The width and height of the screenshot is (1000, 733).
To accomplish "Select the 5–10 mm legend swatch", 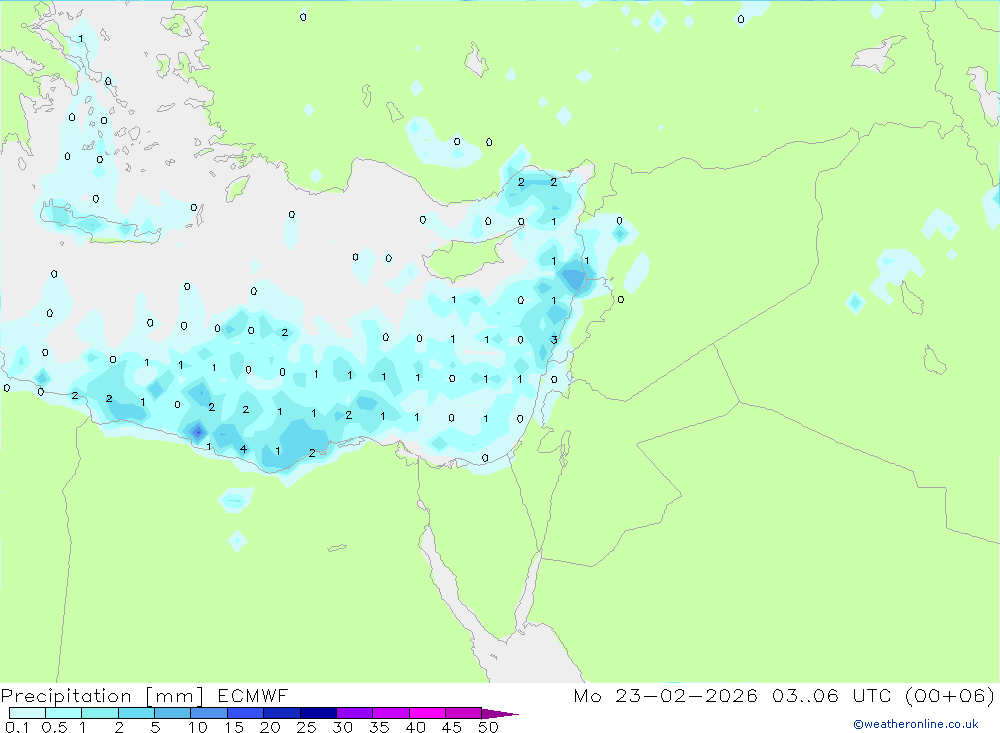I will tap(172, 713).
